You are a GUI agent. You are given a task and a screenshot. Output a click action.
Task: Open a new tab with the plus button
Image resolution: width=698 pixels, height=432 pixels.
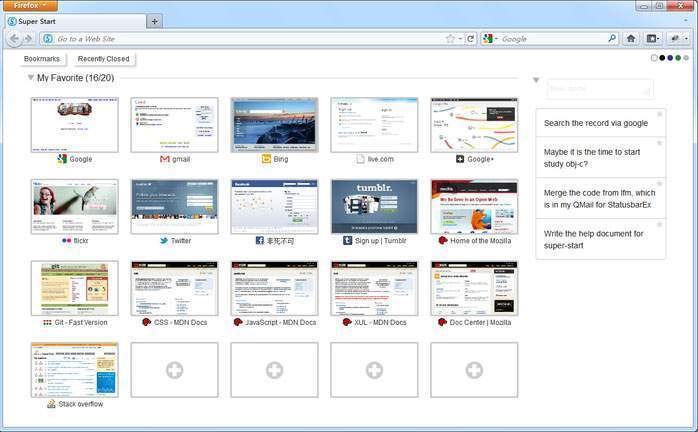[x=154, y=21]
